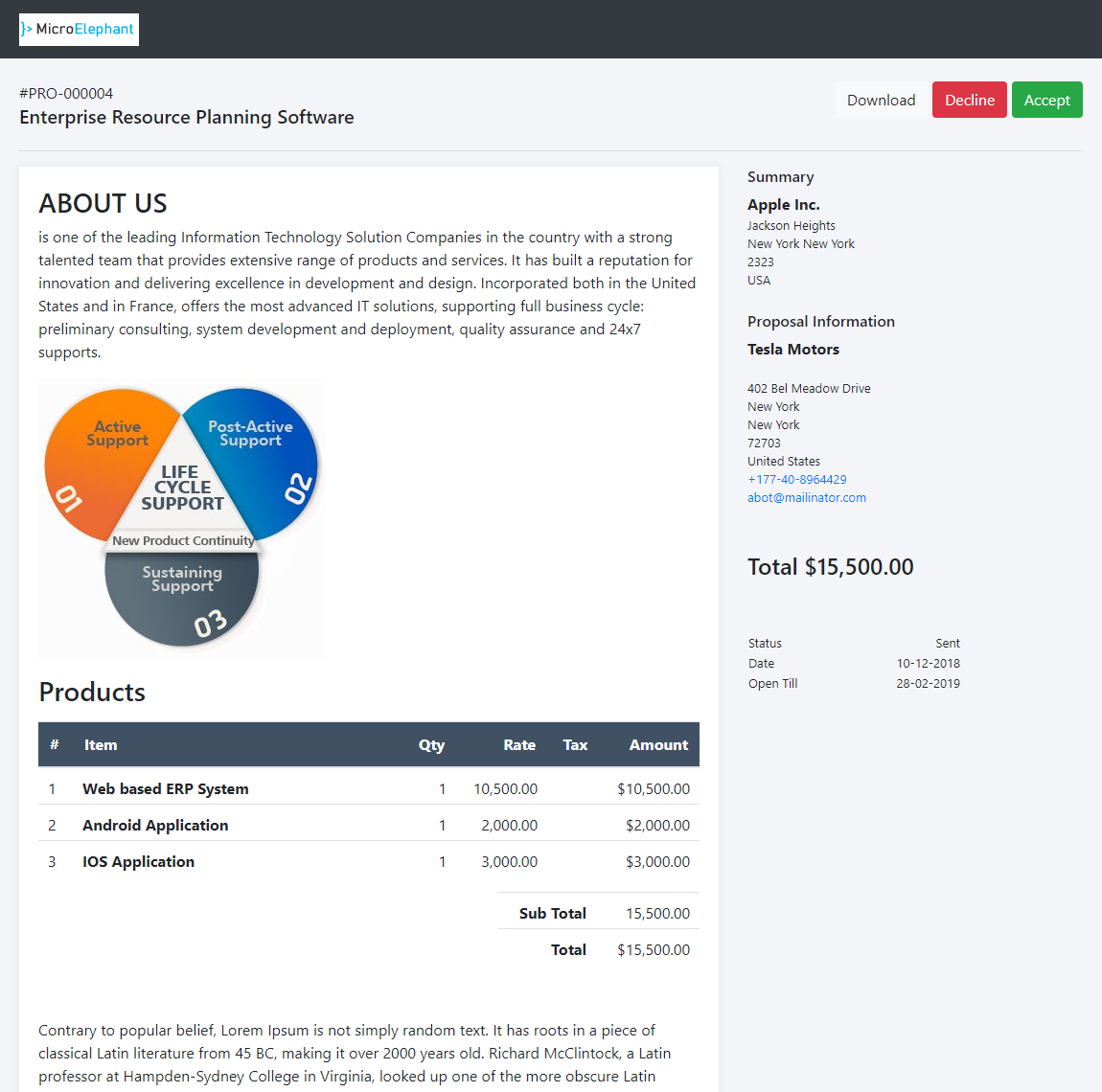The width and height of the screenshot is (1102, 1092).
Task: Click the proposal title Enterprise Resource Planning Software
Action: coord(187,117)
